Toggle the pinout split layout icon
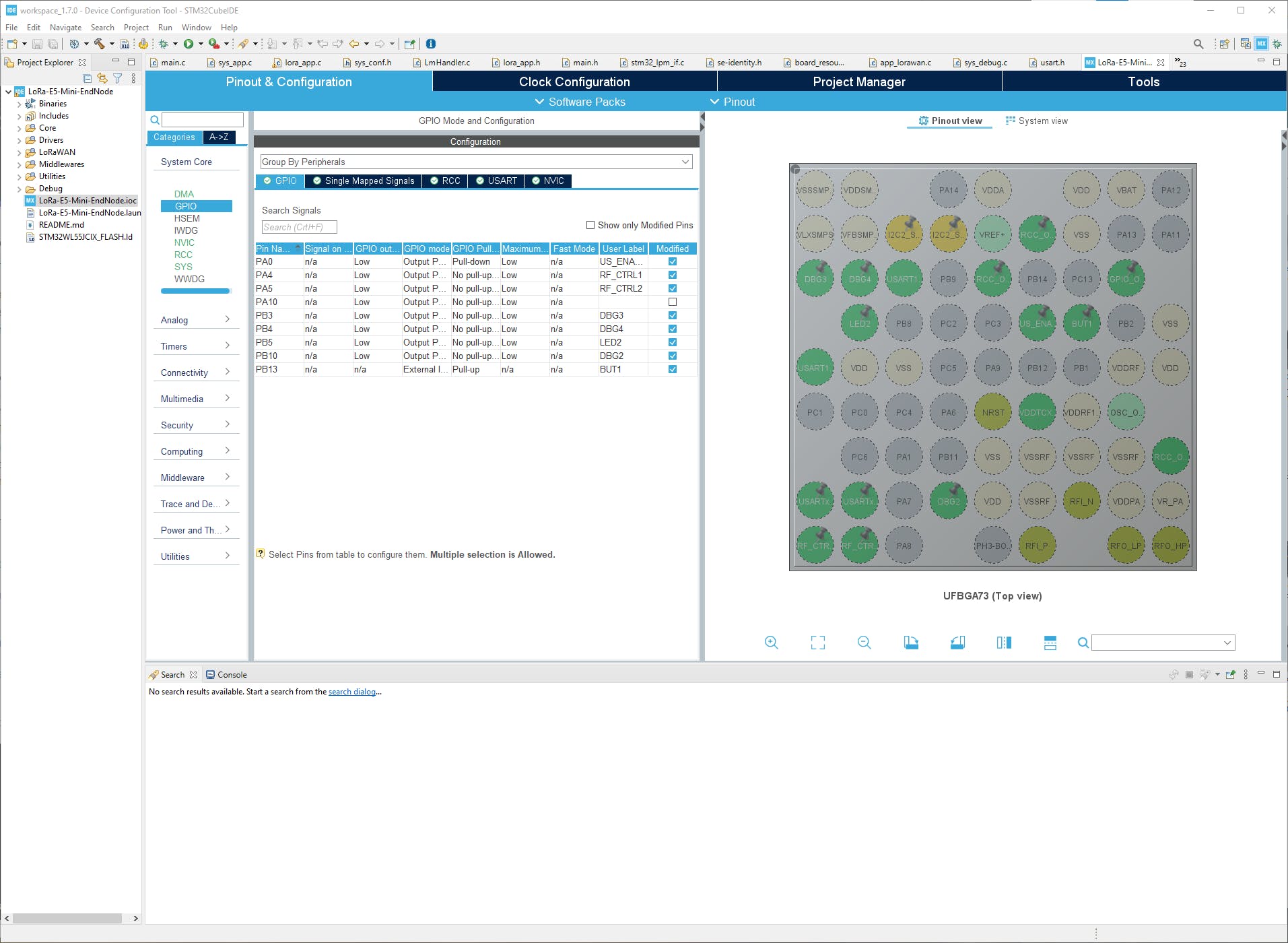The width and height of the screenshot is (1288, 943). [1050, 643]
